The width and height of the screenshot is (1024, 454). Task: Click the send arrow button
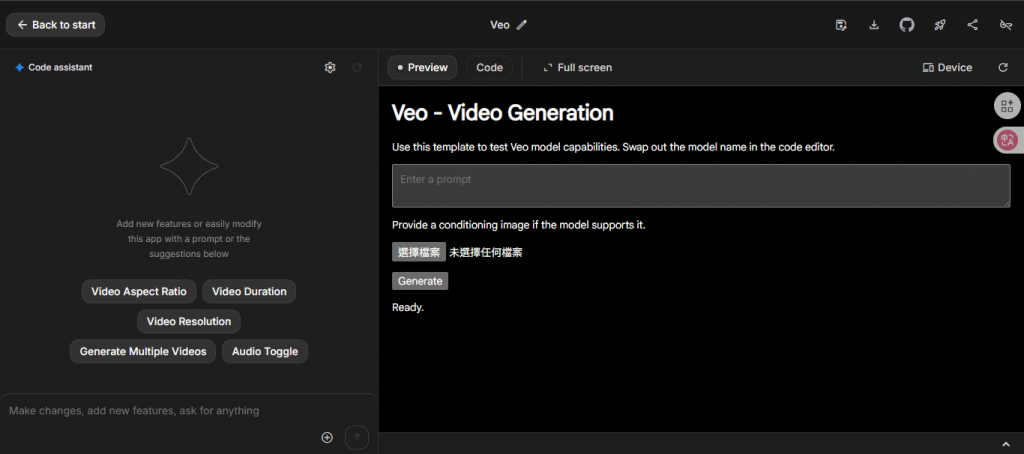(357, 438)
